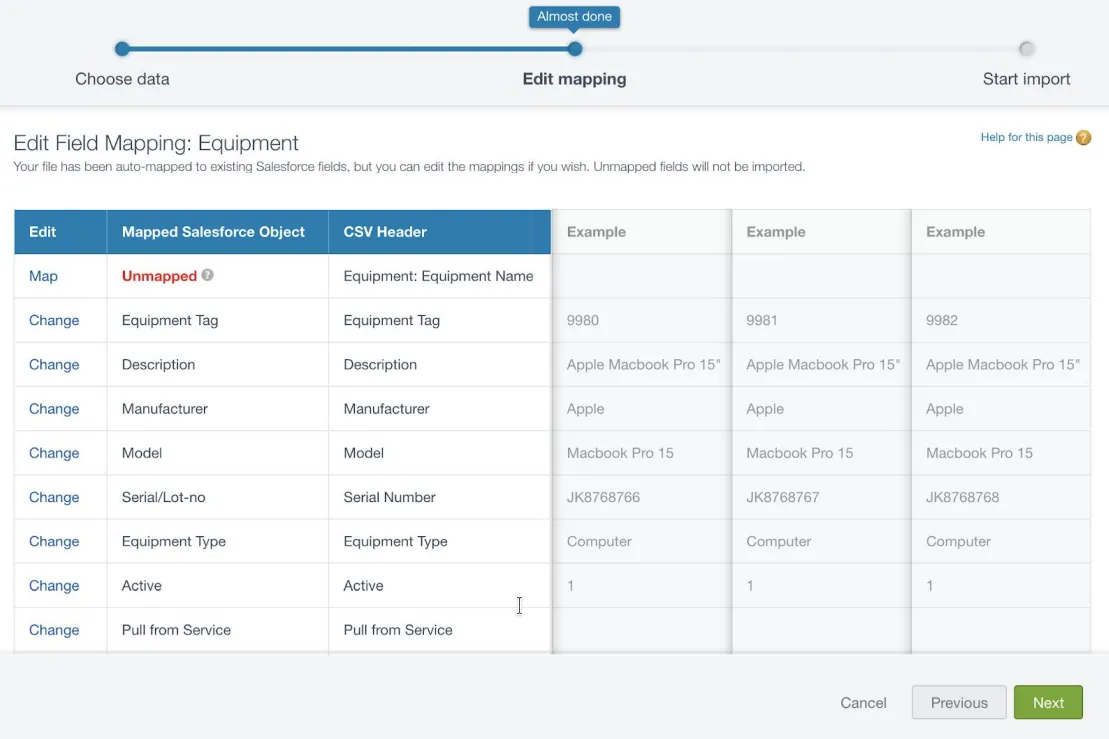The image size is (1109, 739).
Task: Select the Choose data step marker
Action: (122, 49)
